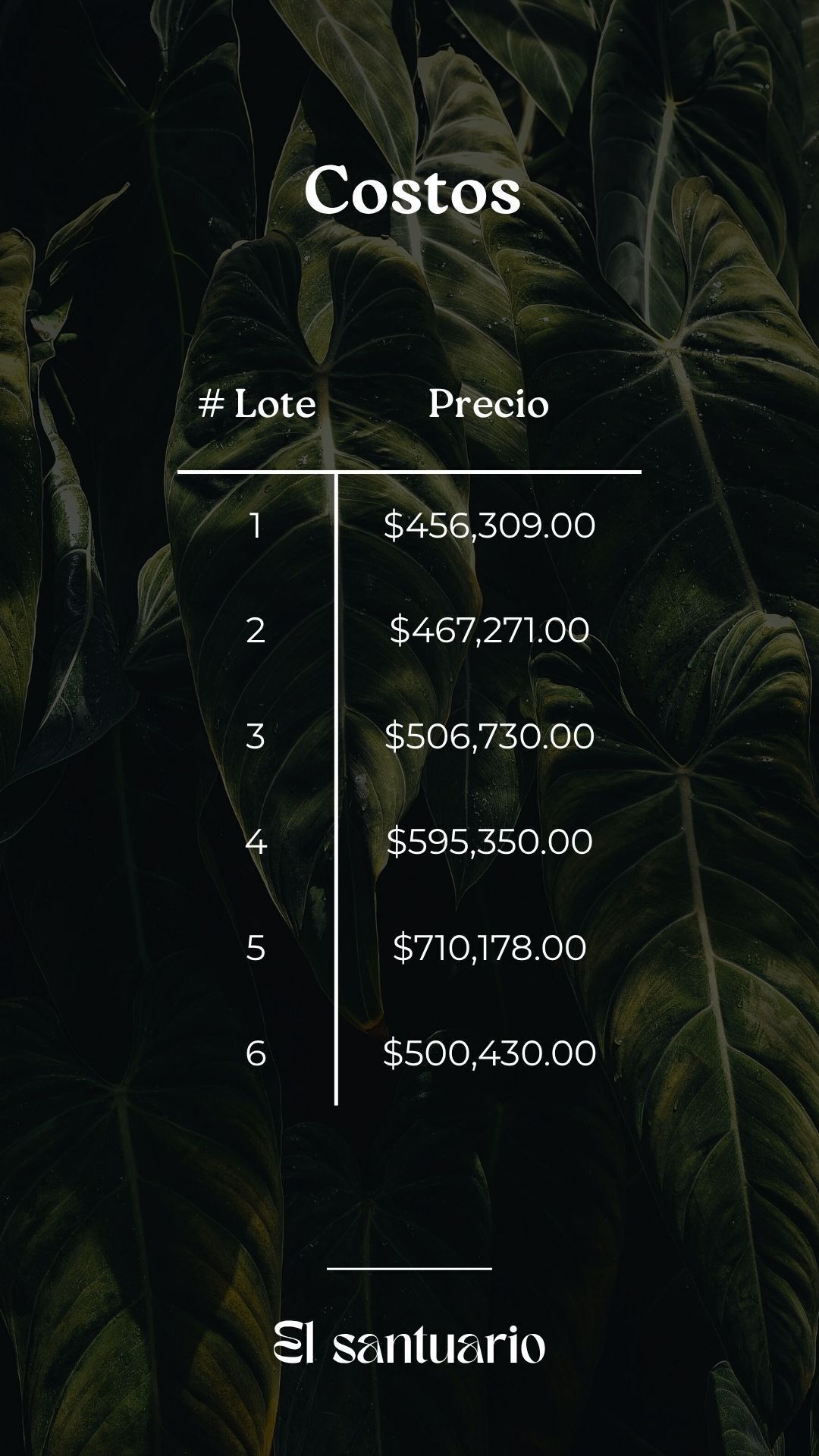Select the $467,271.00 price
Viewport: 819px width, 1456px height.
(x=489, y=631)
